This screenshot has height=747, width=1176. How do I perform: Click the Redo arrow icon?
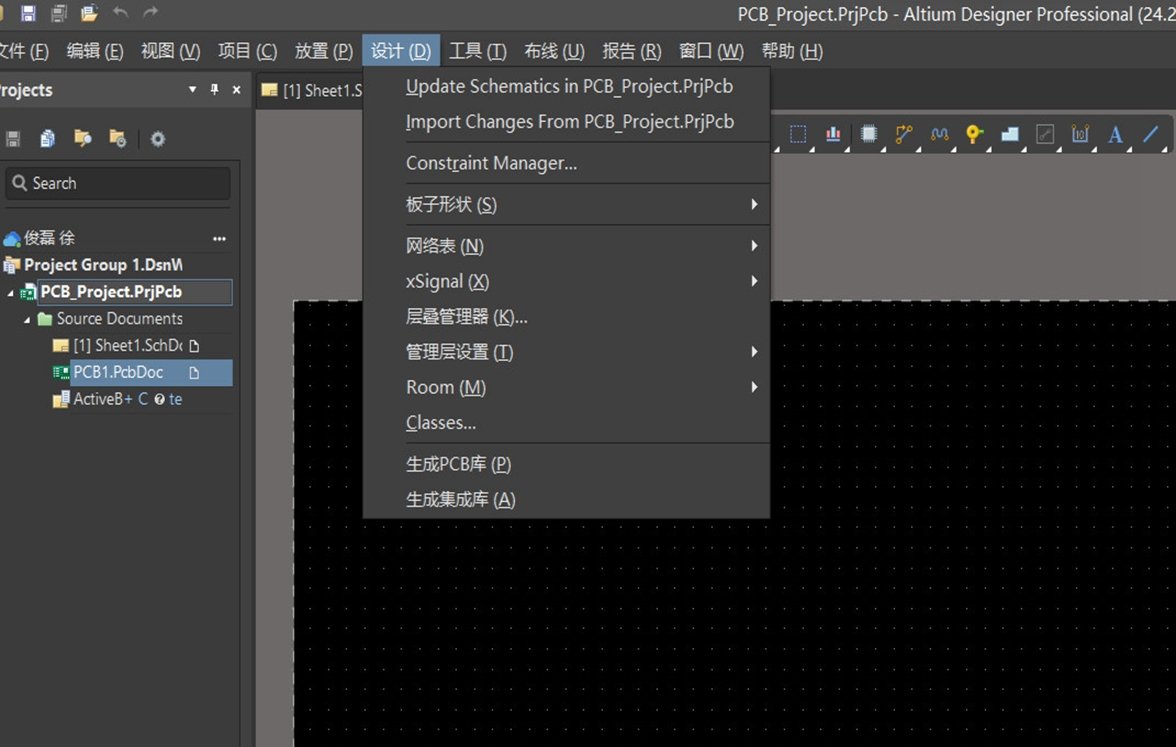151,13
